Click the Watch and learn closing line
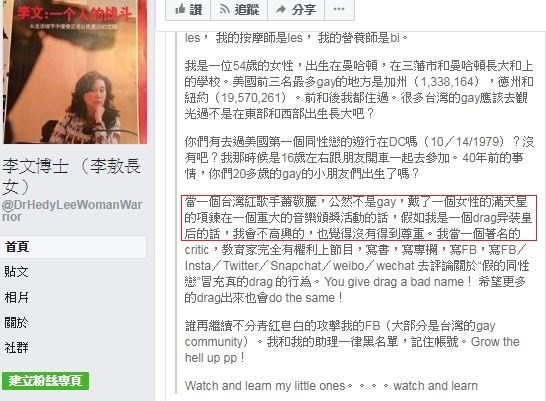This screenshot has height=401, width=546. [331, 386]
